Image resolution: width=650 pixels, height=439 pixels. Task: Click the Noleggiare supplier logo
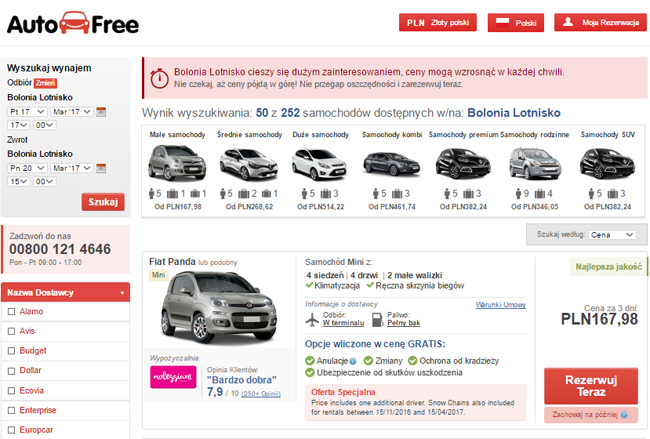pos(173,377)
